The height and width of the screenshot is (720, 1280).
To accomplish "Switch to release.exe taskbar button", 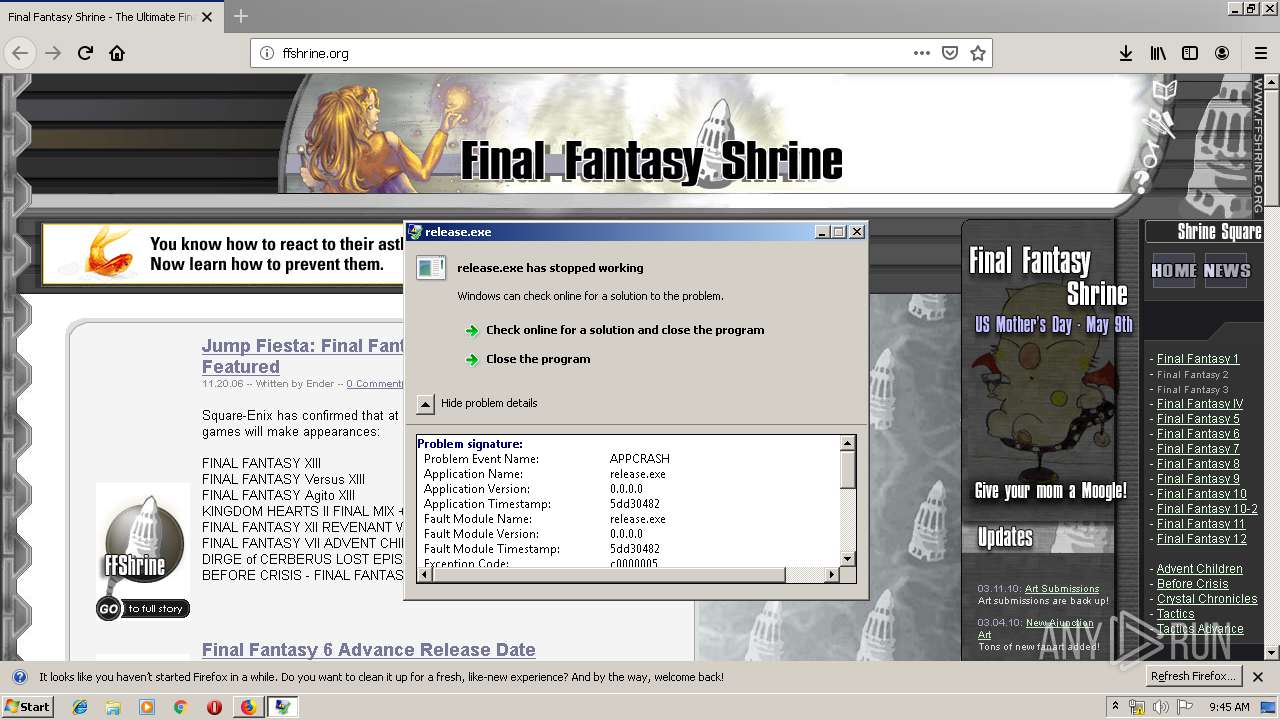I will (x=284, y=707).
